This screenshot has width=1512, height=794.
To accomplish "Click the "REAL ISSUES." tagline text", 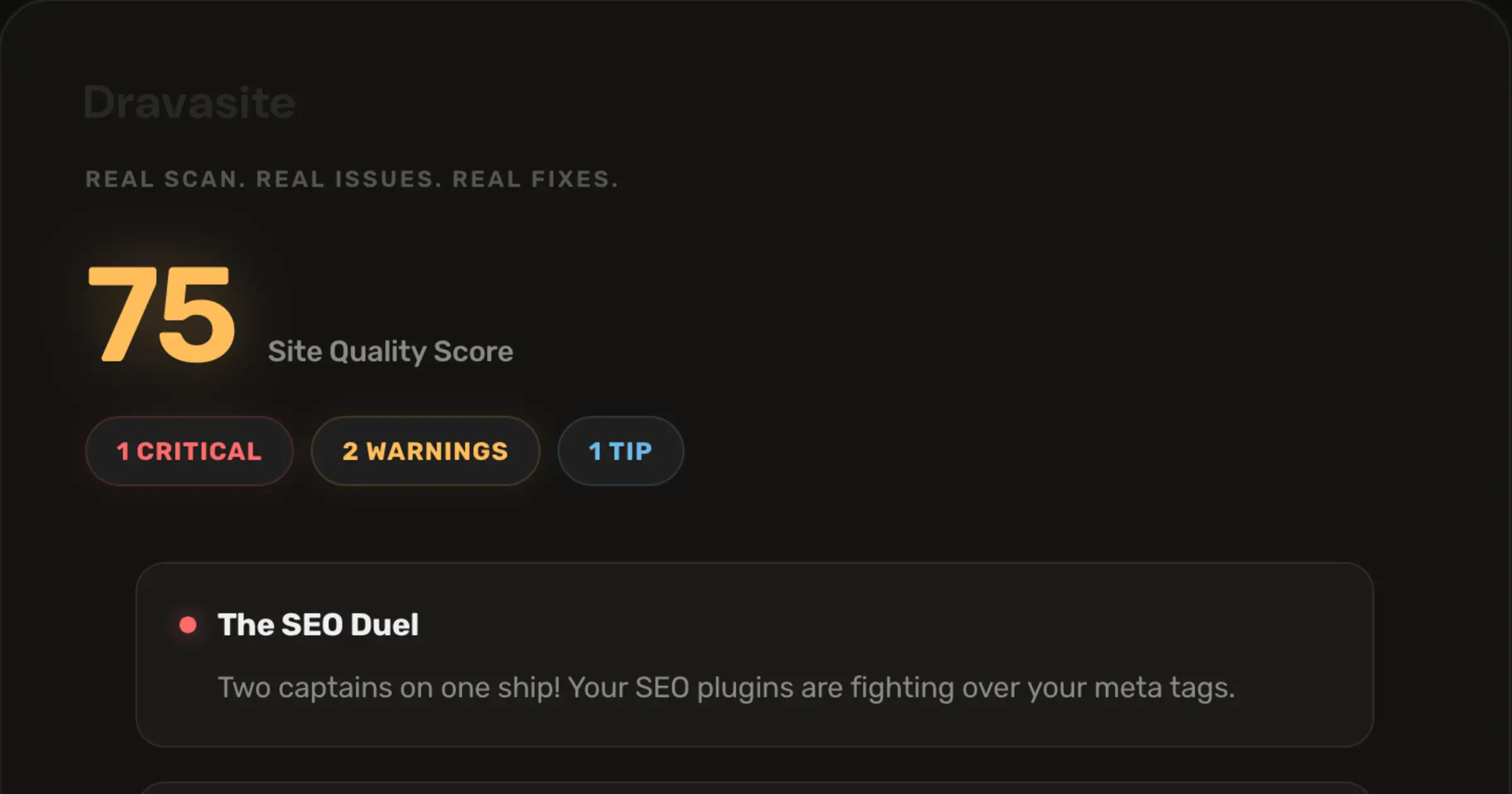I will [x=349, y=180].
